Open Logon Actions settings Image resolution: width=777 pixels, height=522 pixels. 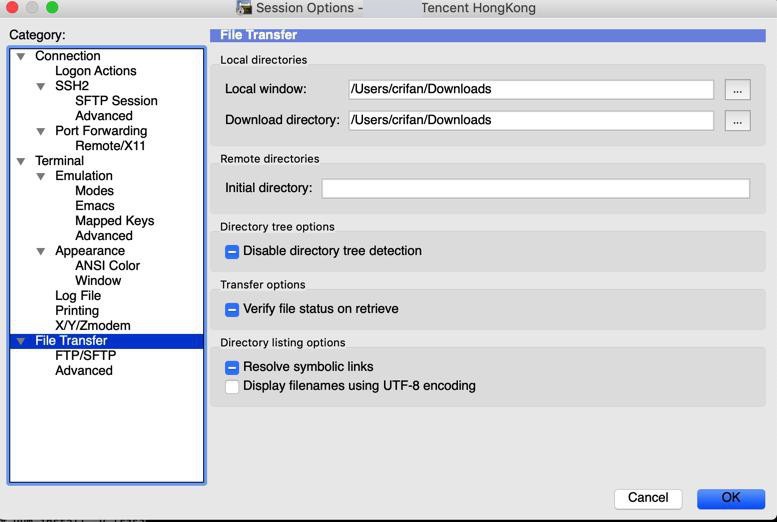(96, 71)
